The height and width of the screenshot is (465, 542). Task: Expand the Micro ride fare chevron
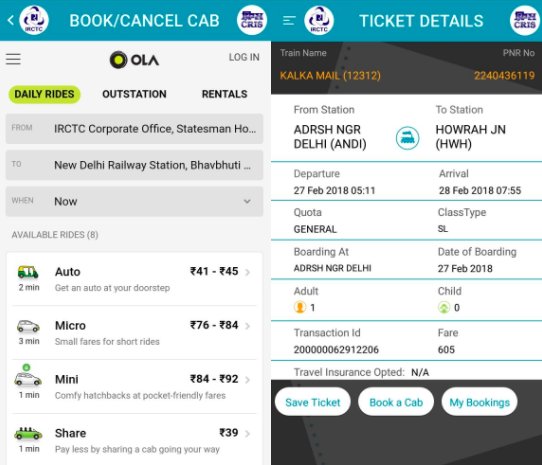point(247,326)
